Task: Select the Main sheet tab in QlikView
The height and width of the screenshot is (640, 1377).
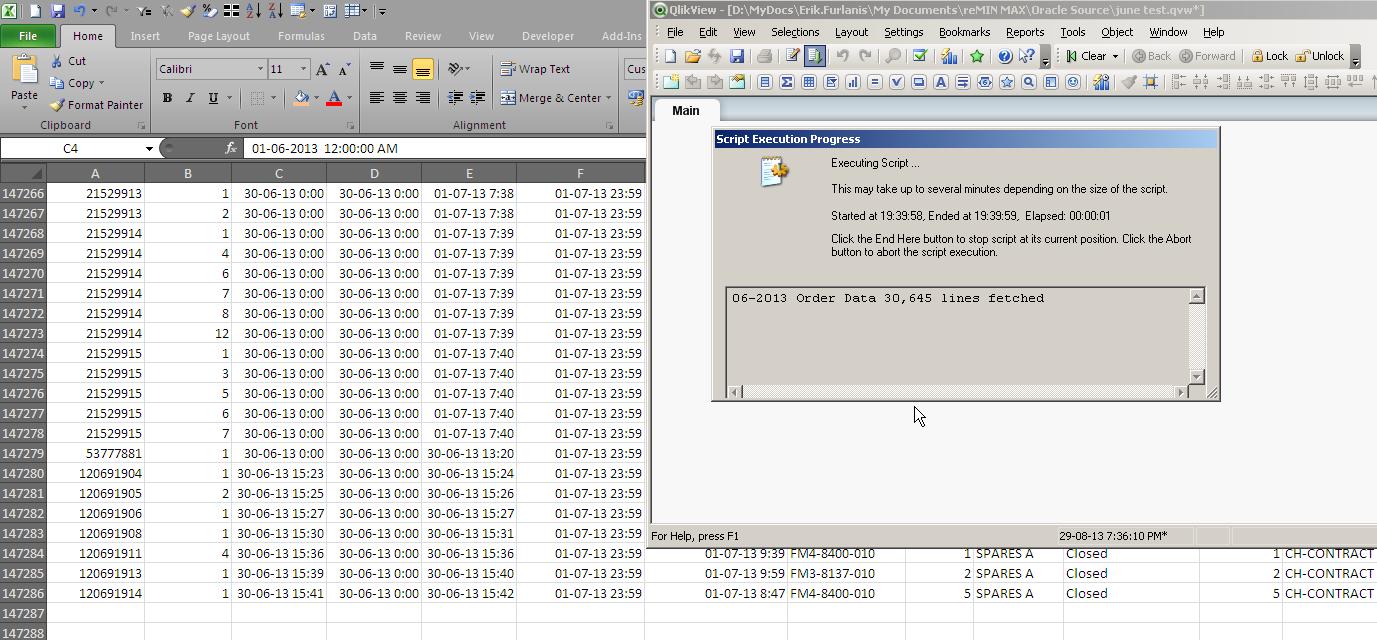Action: tap(685, 110)
